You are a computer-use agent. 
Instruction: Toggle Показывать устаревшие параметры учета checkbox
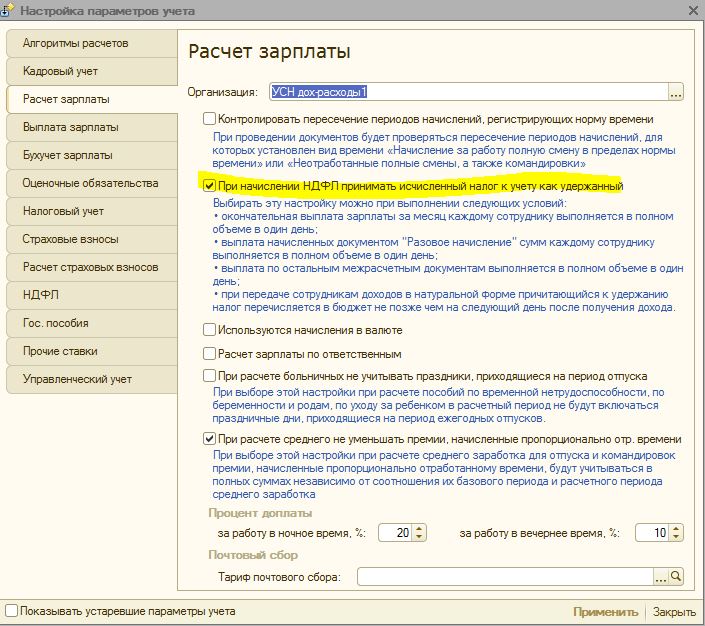click(11, 610)
